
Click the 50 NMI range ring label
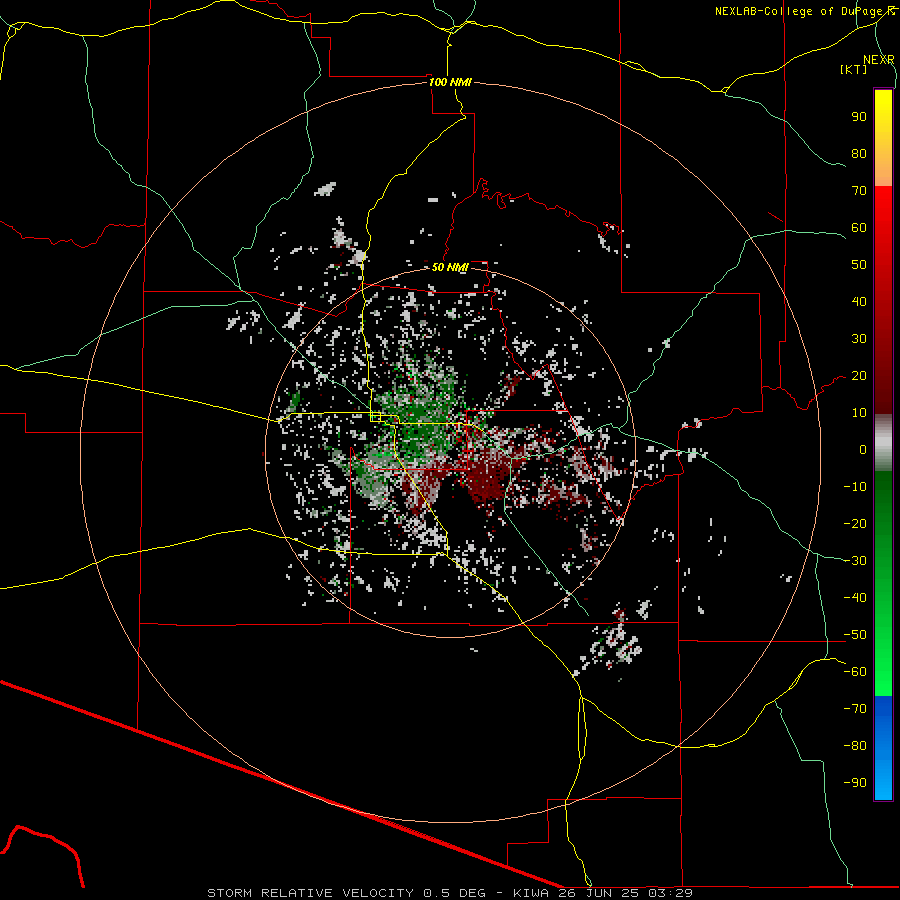click(x=450, y=267)
